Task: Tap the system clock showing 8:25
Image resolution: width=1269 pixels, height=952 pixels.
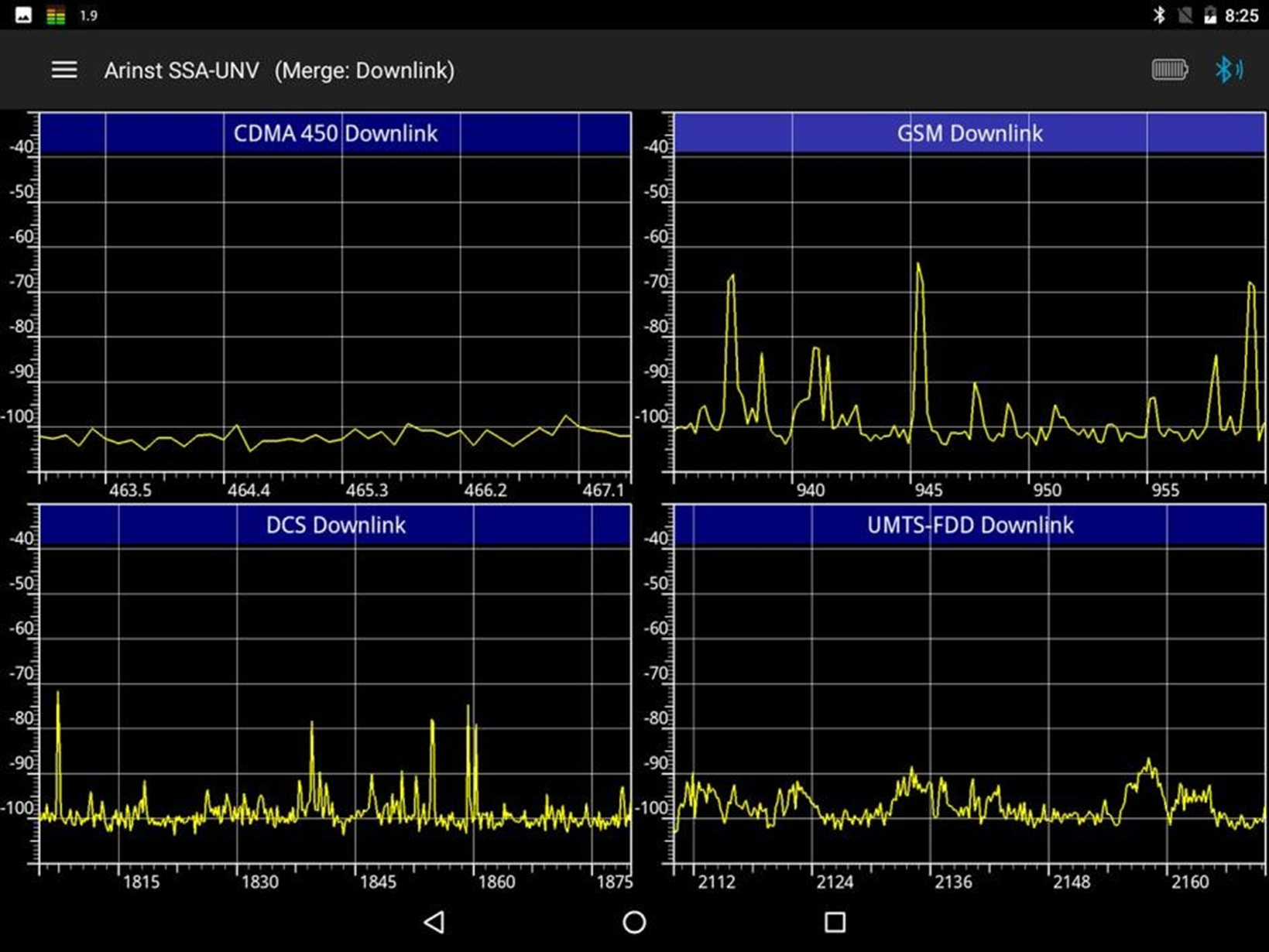Action: 1241,15
